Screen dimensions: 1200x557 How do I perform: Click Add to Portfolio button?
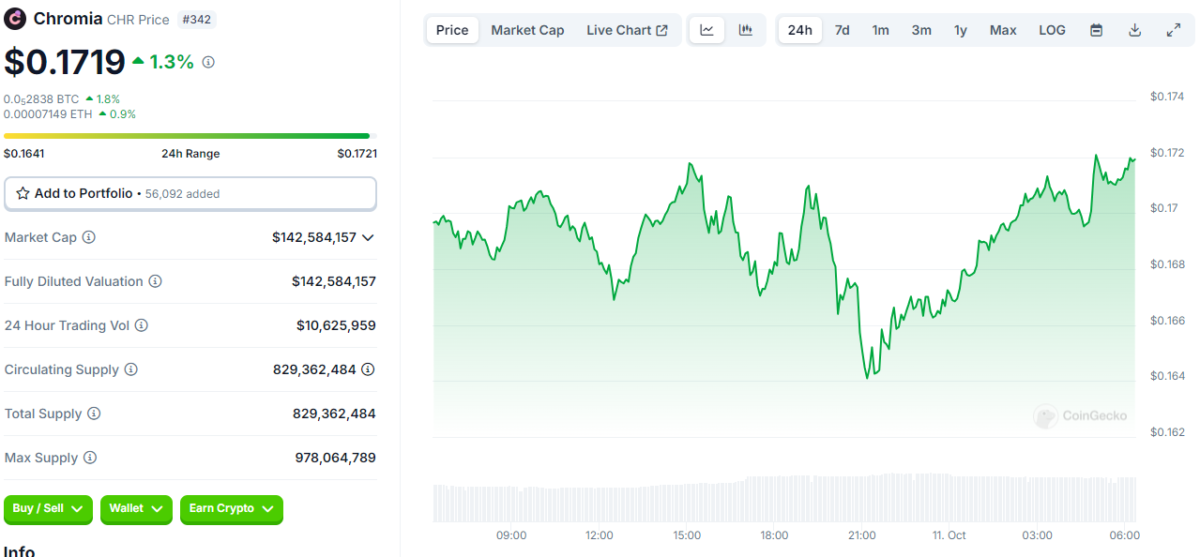(x=190, y=193)
